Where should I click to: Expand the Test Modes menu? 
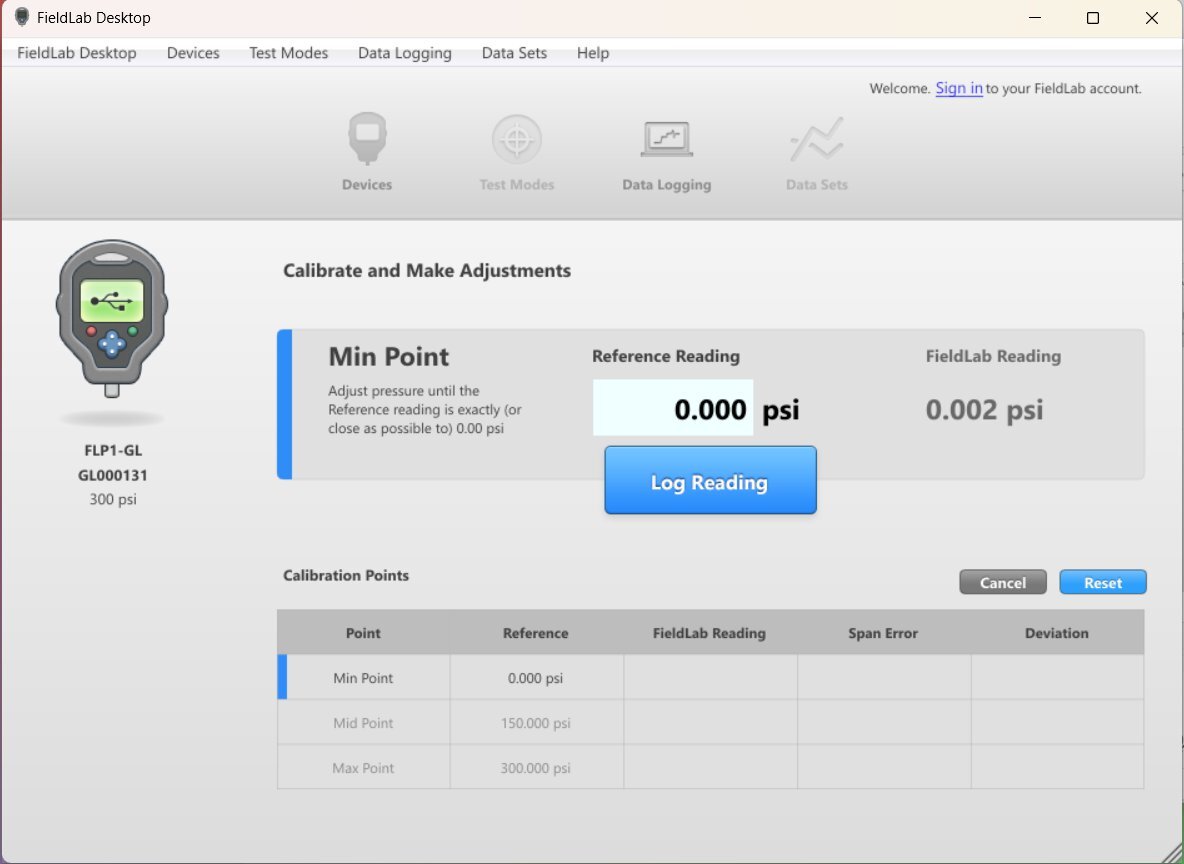tap(288, 53)
